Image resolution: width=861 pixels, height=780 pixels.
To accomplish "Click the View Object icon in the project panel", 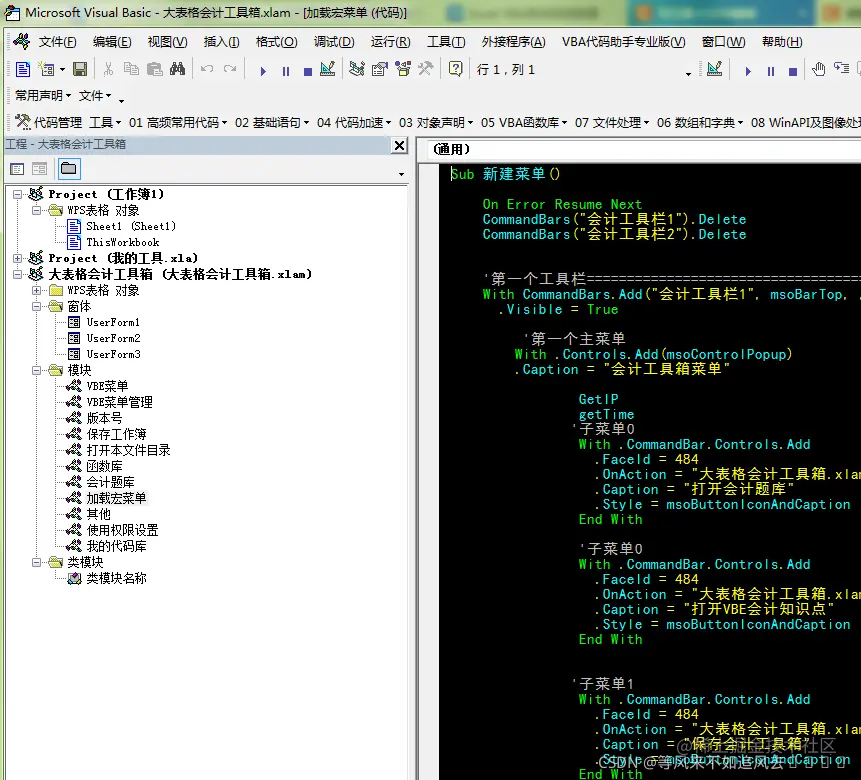I will 40,169.
